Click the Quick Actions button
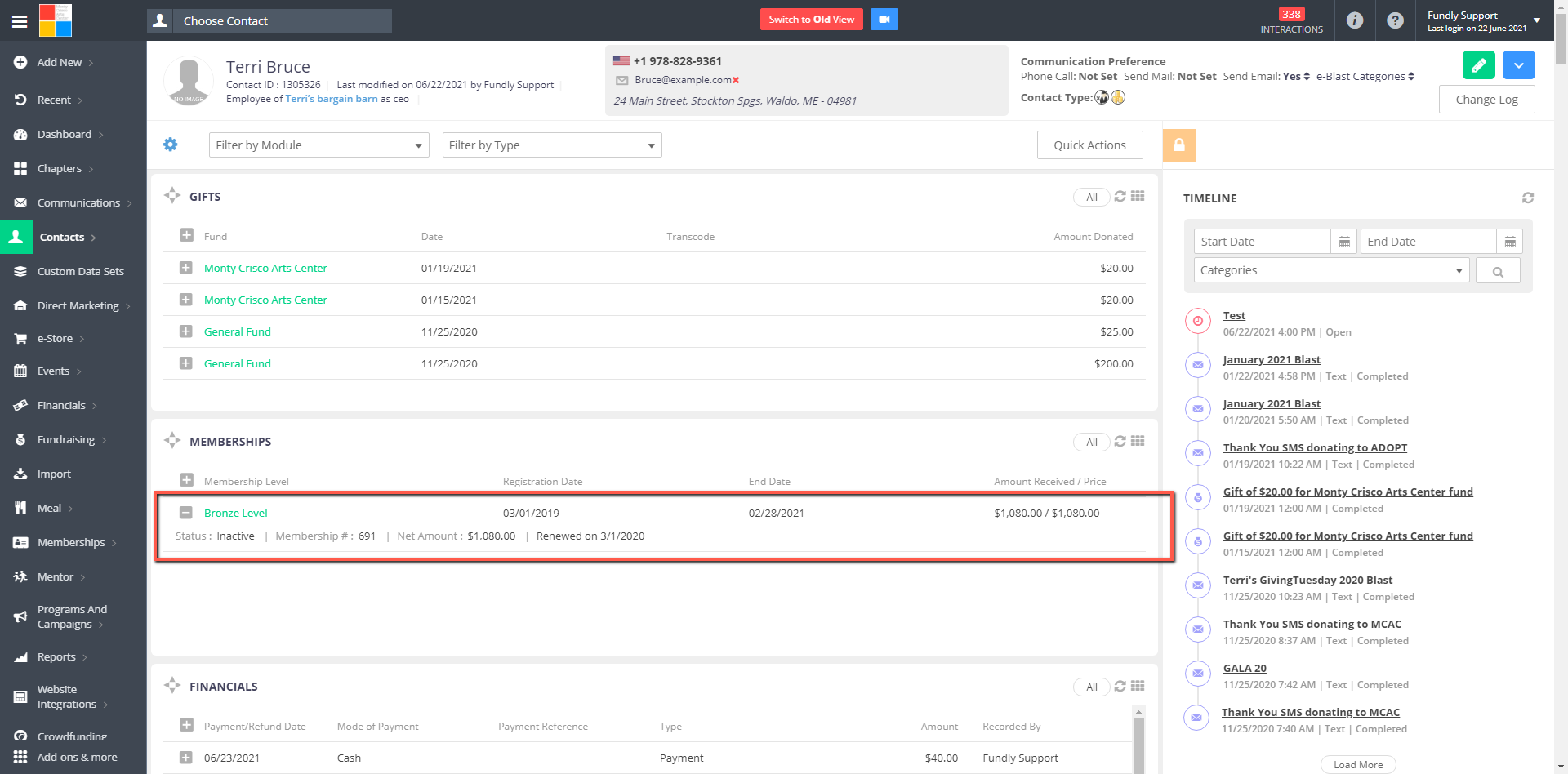 (1089, 145)
